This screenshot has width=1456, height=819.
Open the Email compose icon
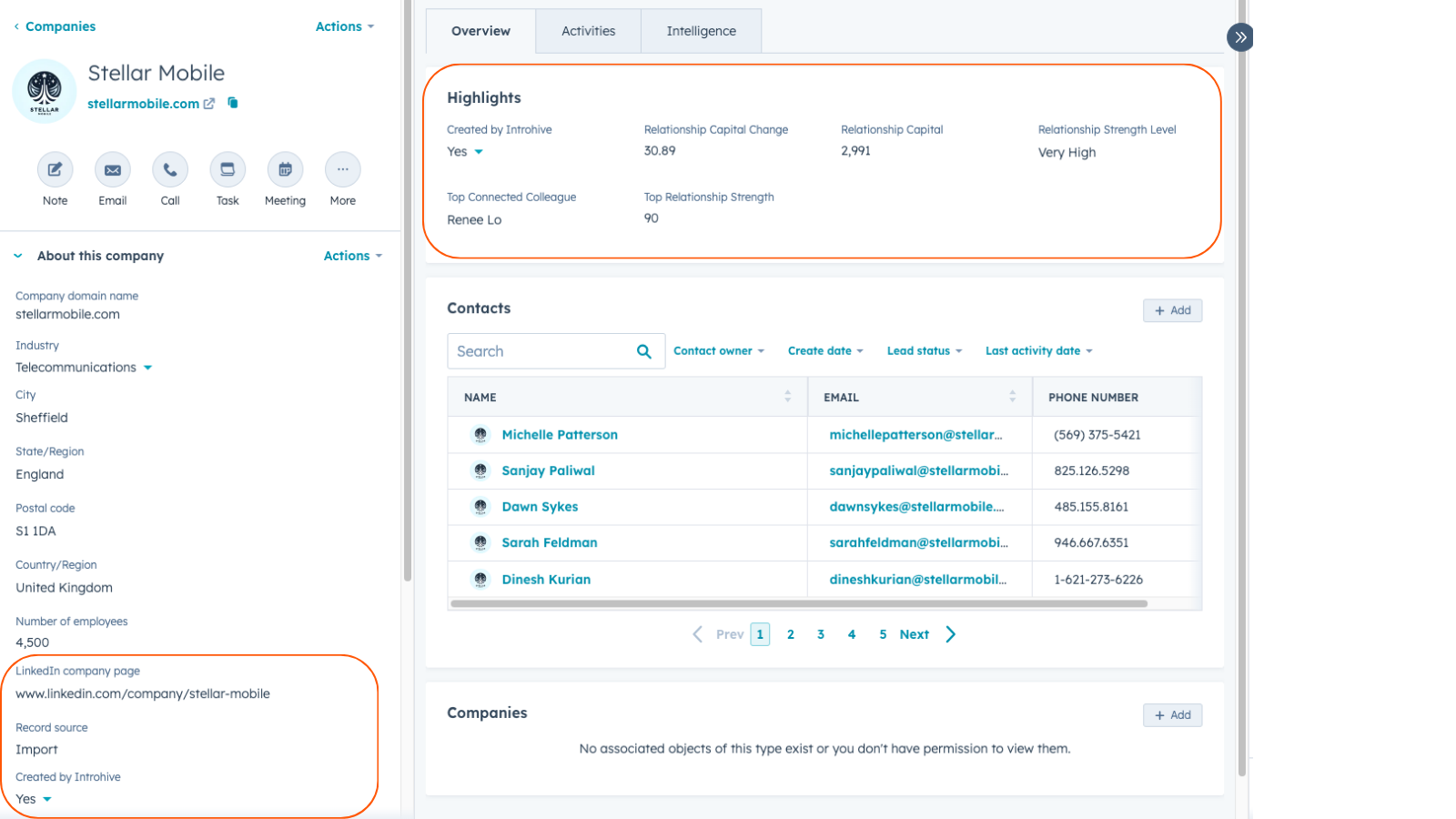113,170
